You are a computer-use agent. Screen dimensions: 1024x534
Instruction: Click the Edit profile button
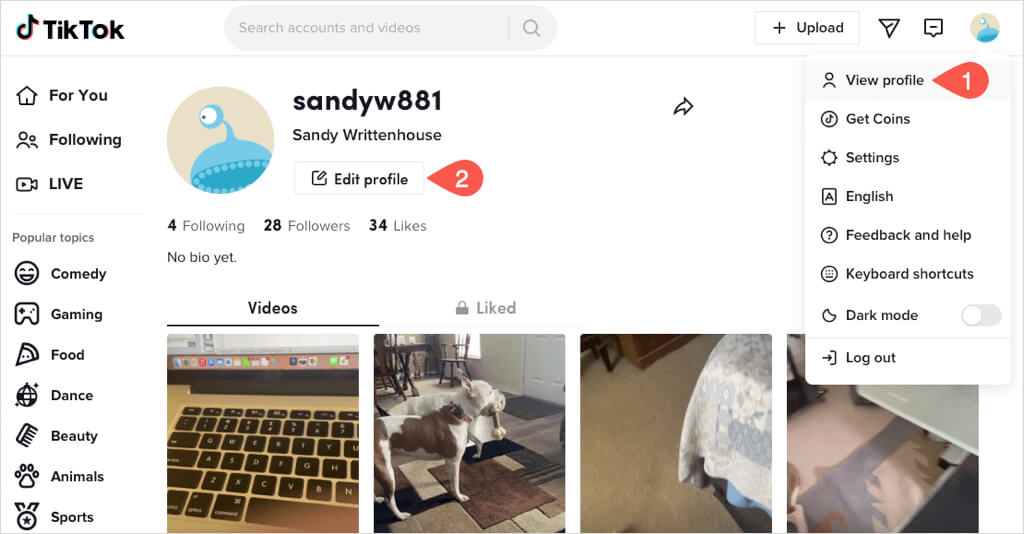pos(359,179)
